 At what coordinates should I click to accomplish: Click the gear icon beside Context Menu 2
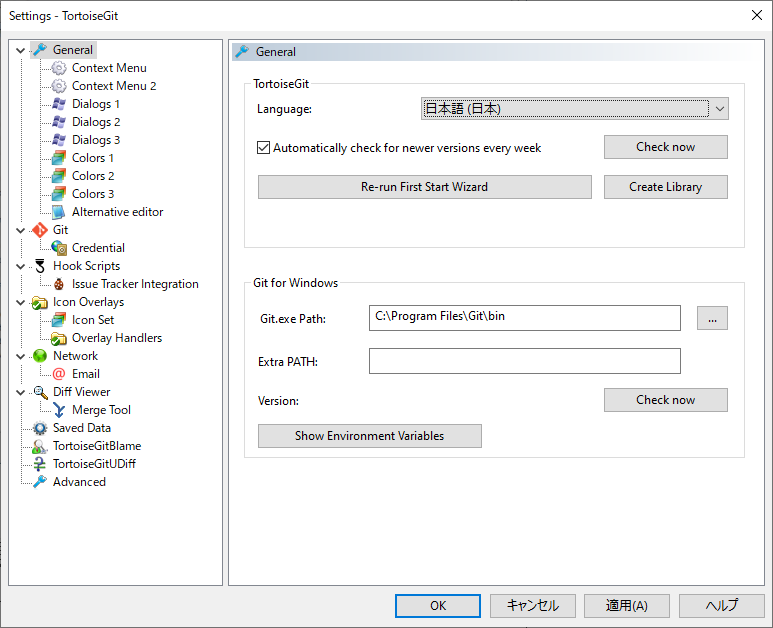(59, 86)
